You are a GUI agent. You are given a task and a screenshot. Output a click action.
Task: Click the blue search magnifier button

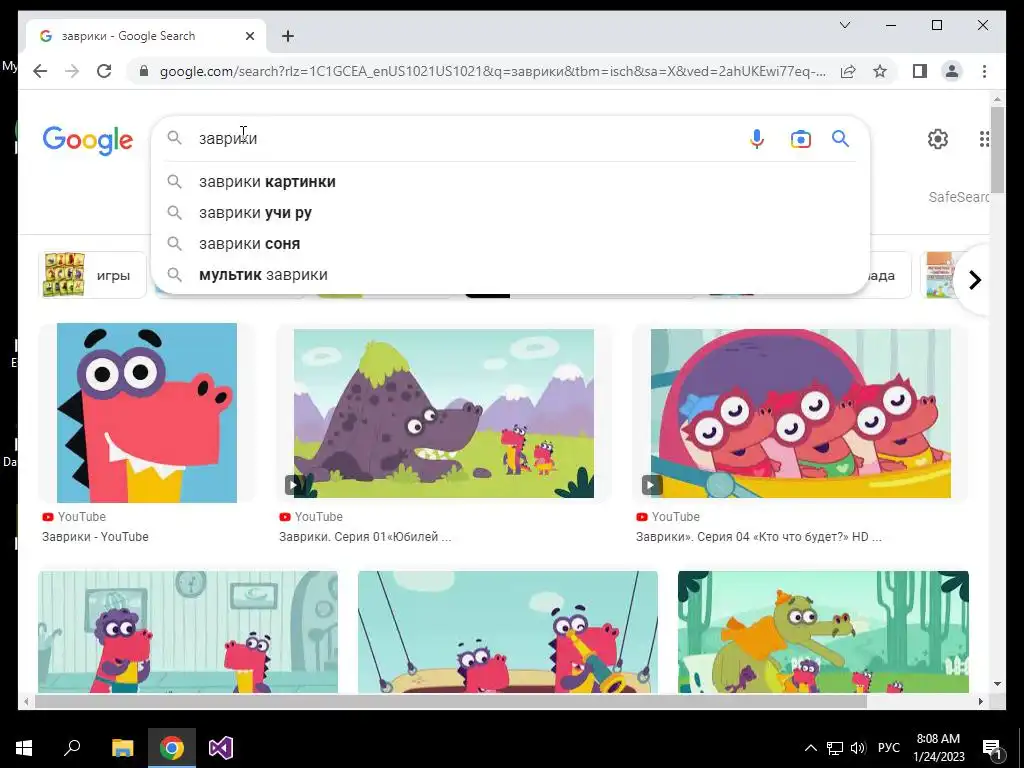840,138
